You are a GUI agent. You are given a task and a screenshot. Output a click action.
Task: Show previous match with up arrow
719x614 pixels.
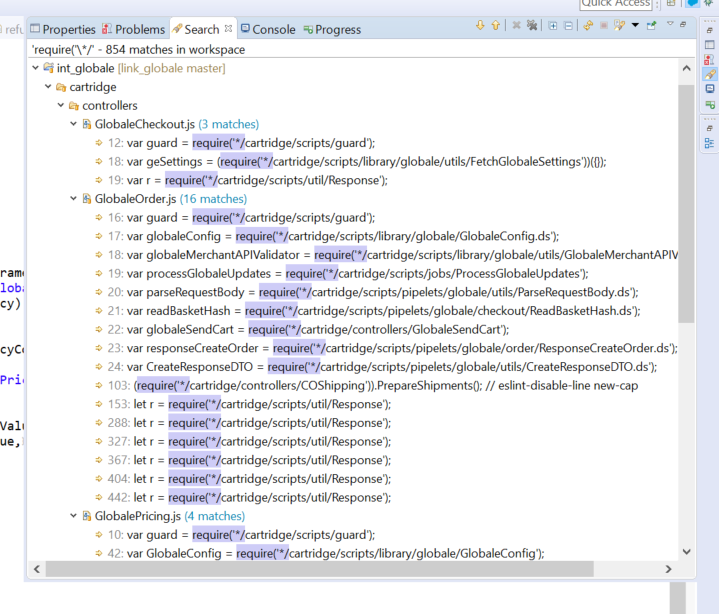coord(495,25)
